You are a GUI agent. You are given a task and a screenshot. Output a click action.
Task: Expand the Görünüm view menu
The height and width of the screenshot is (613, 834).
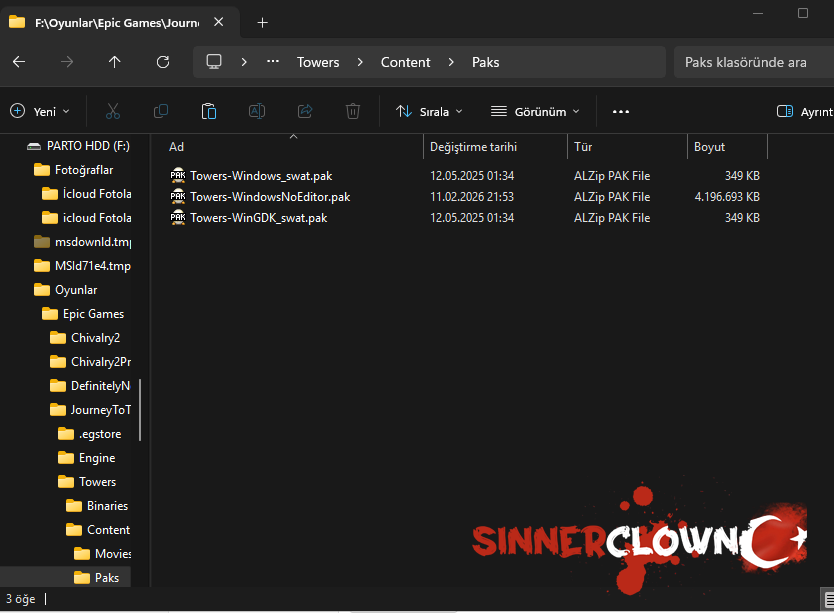click(535, 111)
